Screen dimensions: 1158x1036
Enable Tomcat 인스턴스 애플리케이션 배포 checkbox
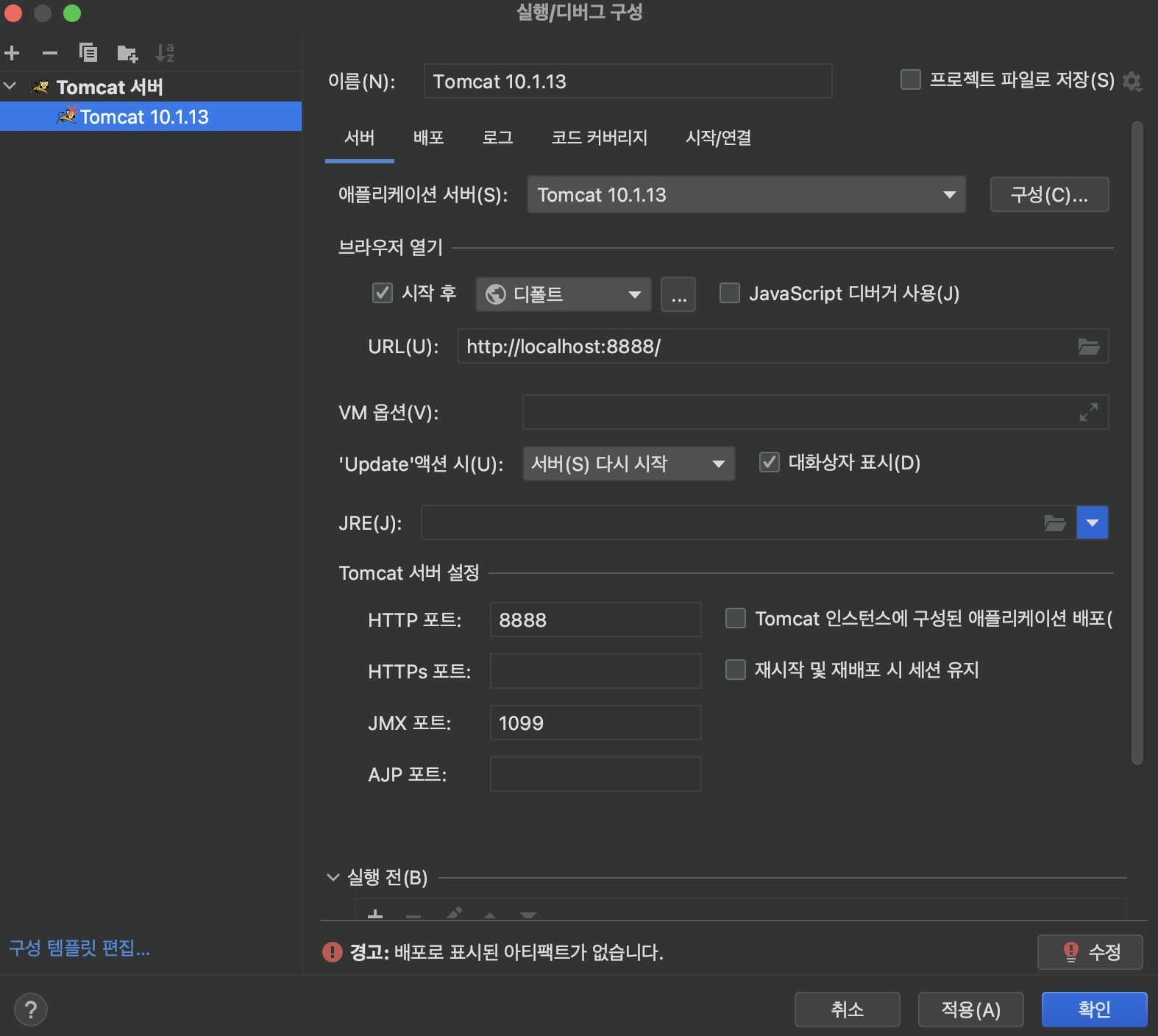tap(736, 618)
